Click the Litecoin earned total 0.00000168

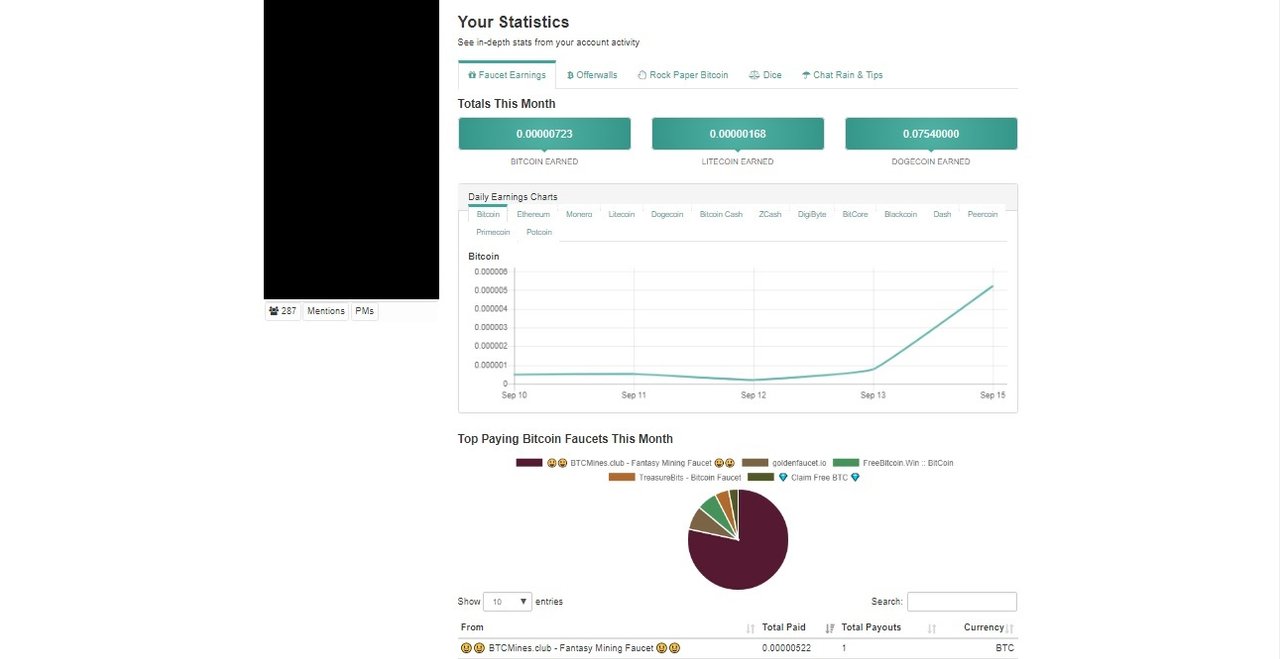click(x=738, y=134)
